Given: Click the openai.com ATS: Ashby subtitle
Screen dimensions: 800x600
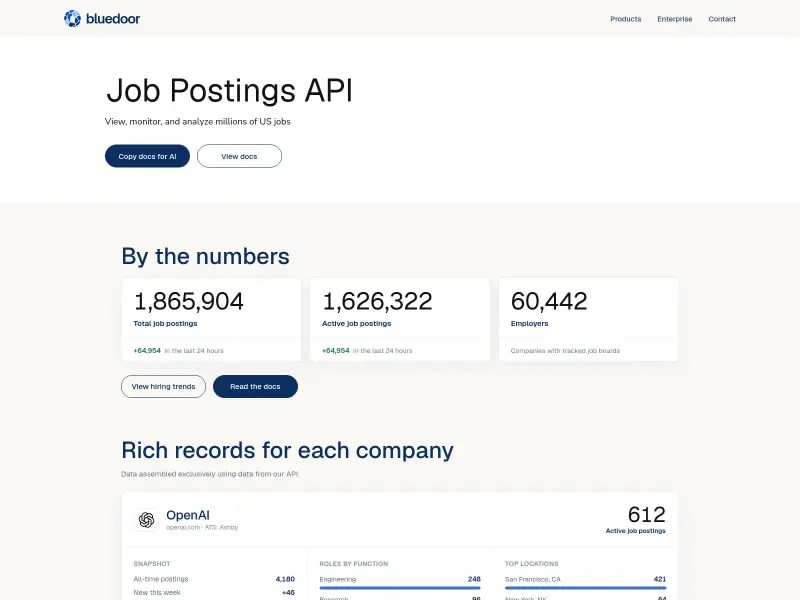Looking at the screenshot, I should (x=202, y=528).
